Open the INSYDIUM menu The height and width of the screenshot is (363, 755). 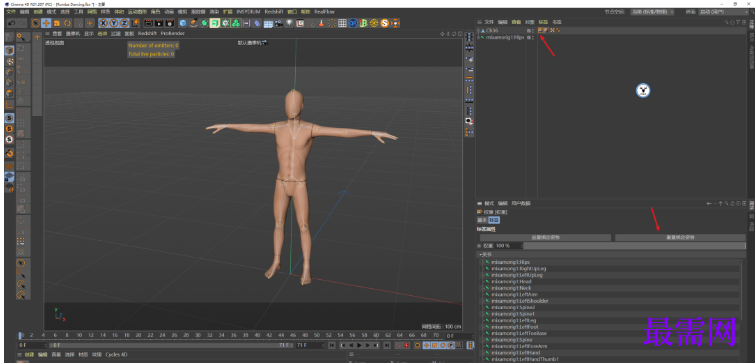(248, 11)
